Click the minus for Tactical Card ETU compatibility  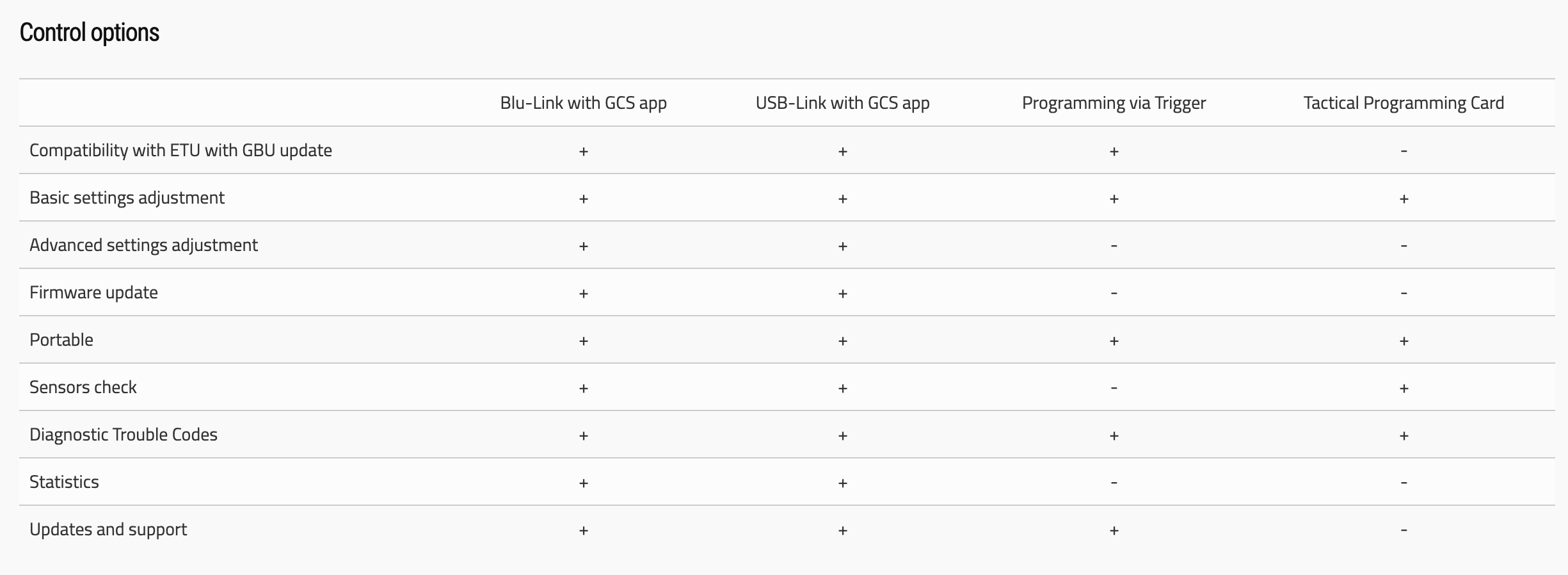click(1404, 151)
